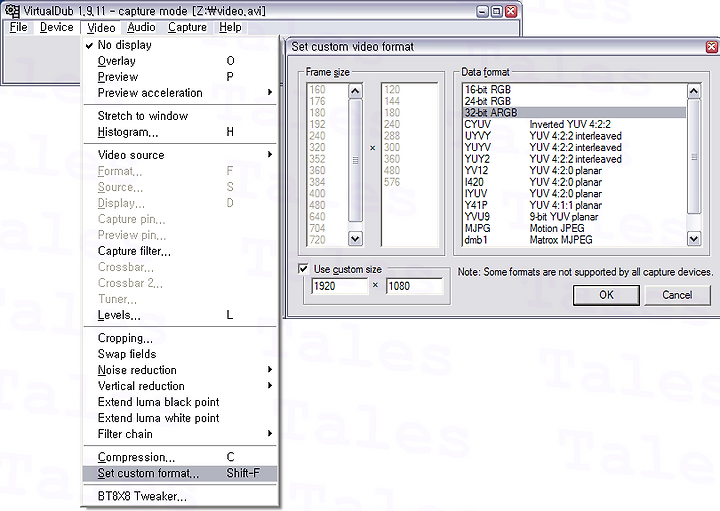This screenshot has width=720, height=511.
Task: Open the Capture menu
Action: click(x=187, y=28)
